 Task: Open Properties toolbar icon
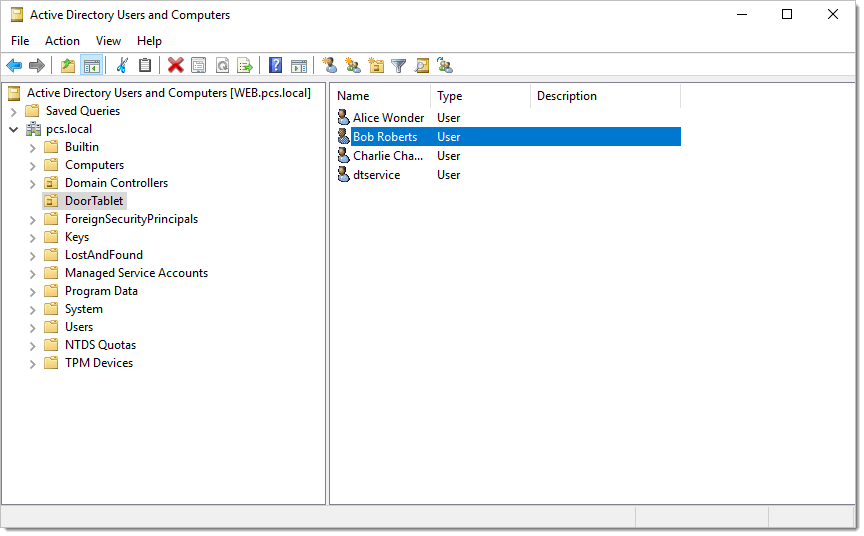click(198, 66)
